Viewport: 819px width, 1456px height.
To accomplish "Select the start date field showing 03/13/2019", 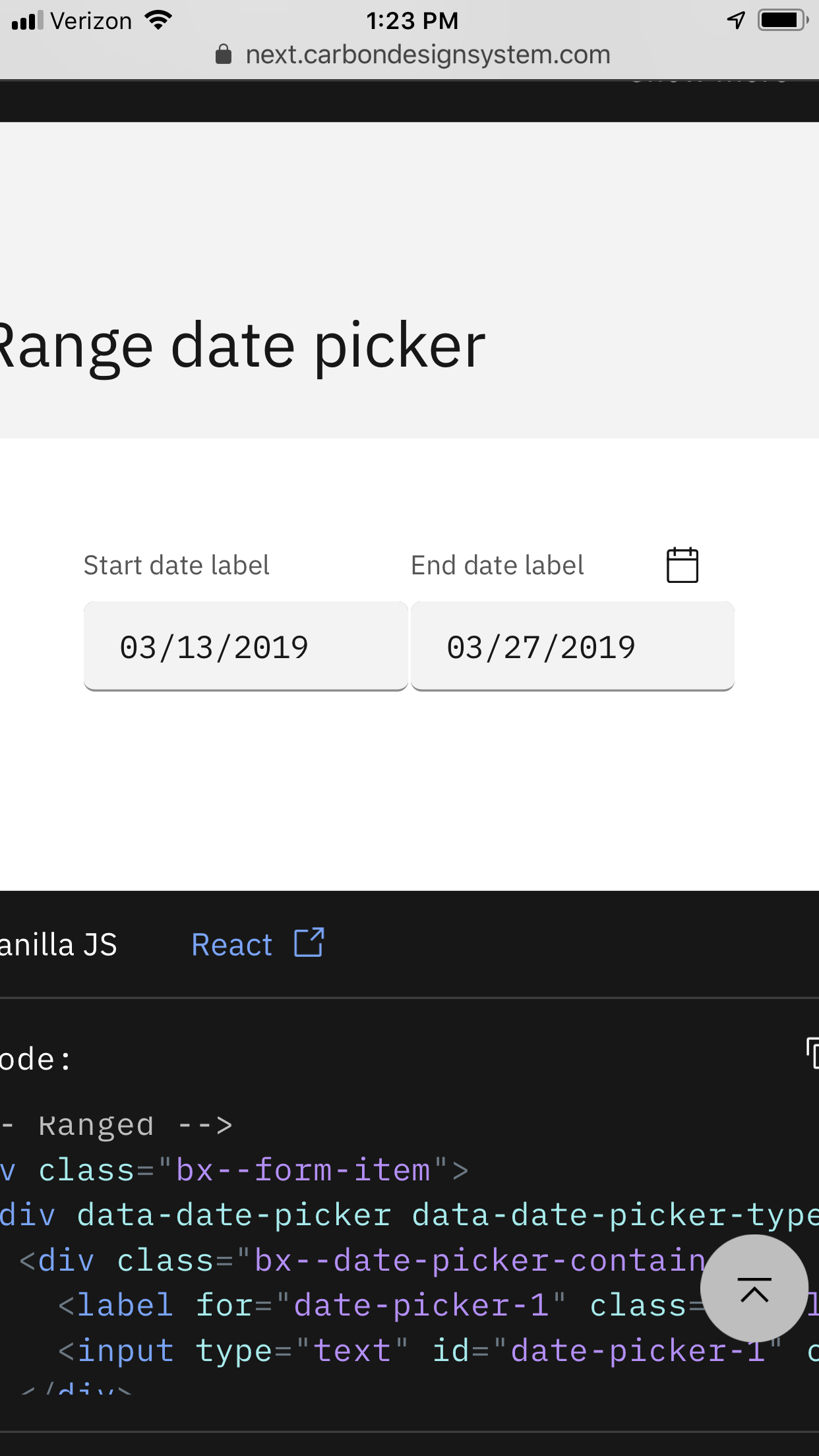I will click(245, 647).
